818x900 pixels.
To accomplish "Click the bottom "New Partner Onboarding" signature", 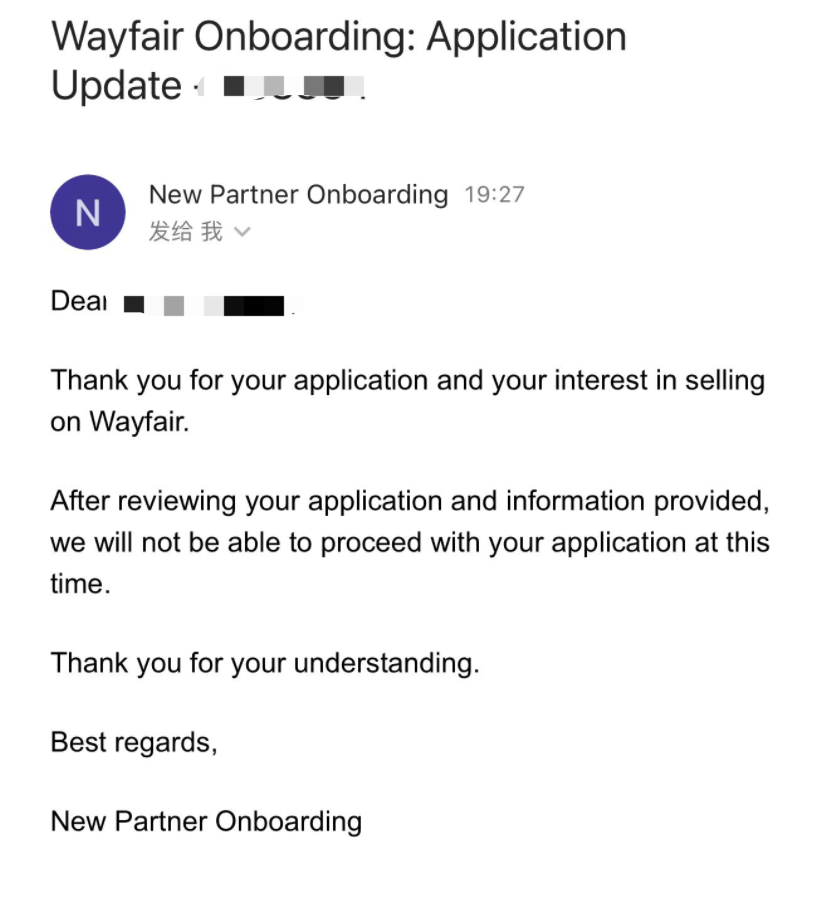I will coord(206,822).
